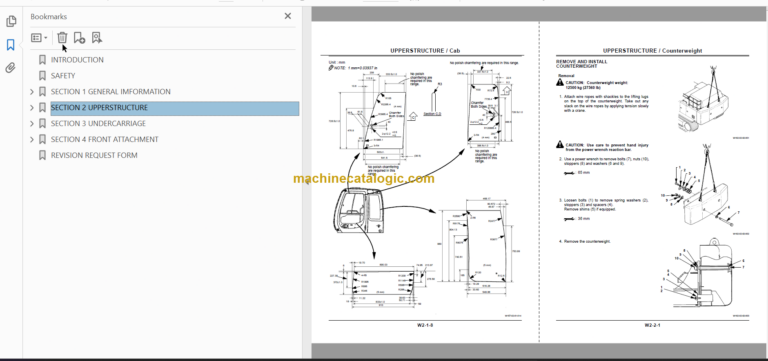
Task: Click the bookmark icon beside SAFETY
Action: (x=43, y=76)
